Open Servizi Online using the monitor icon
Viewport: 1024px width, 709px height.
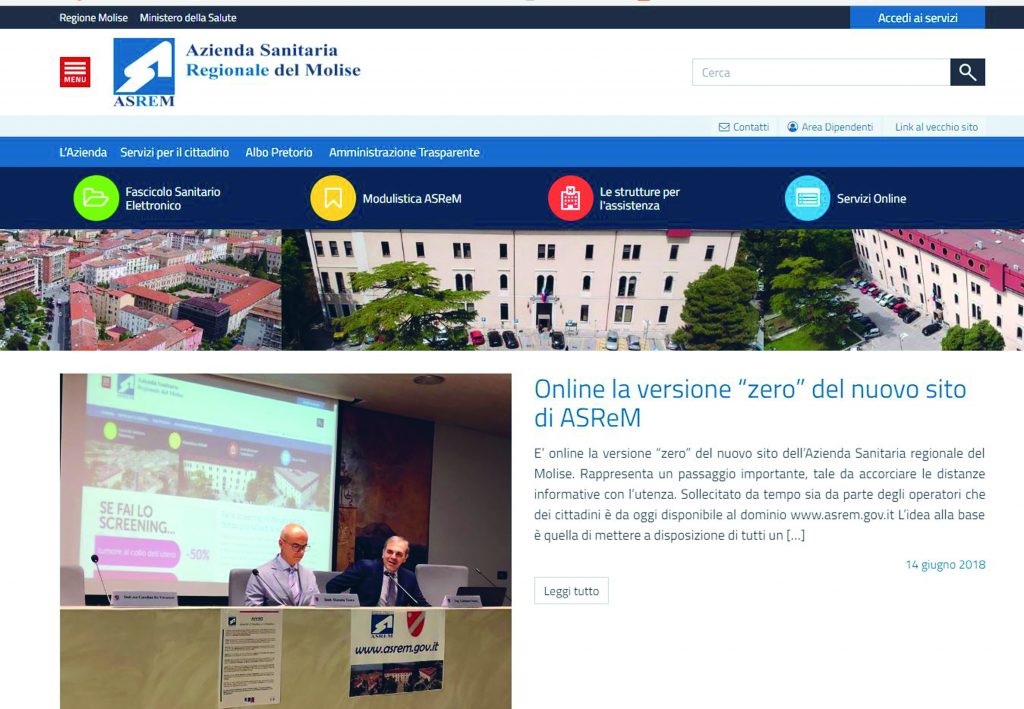pyautogui.click(x=806, y=197)
